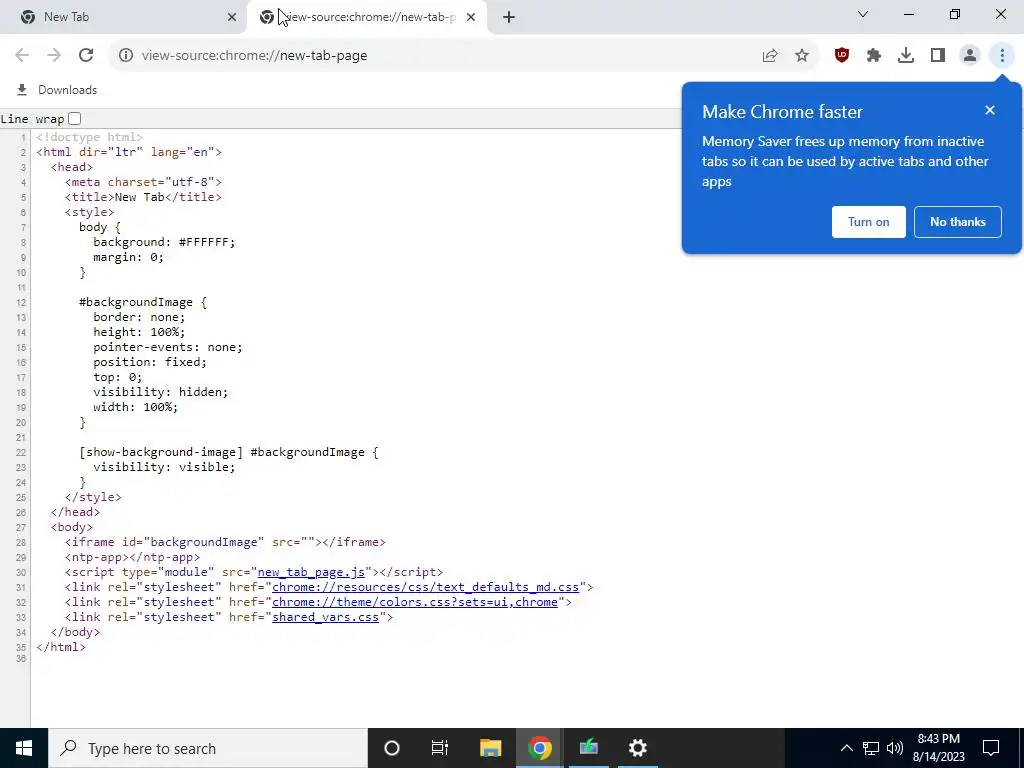Open File Explorer from the taskbar

point(490,748)
